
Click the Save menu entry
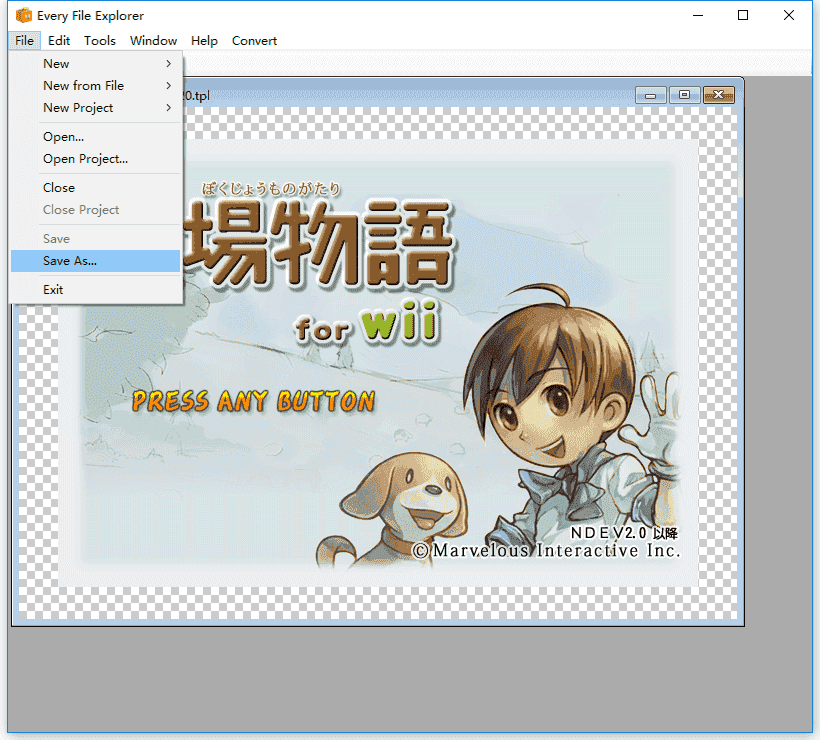pyautogui.click(x=96, y=239)
